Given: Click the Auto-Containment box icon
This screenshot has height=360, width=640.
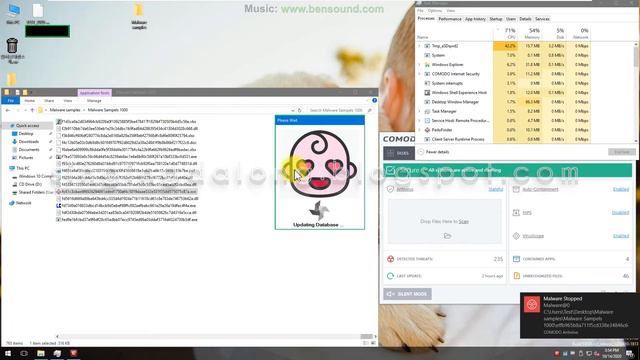Looking at the screenshot, I should (x=516, y=189).
